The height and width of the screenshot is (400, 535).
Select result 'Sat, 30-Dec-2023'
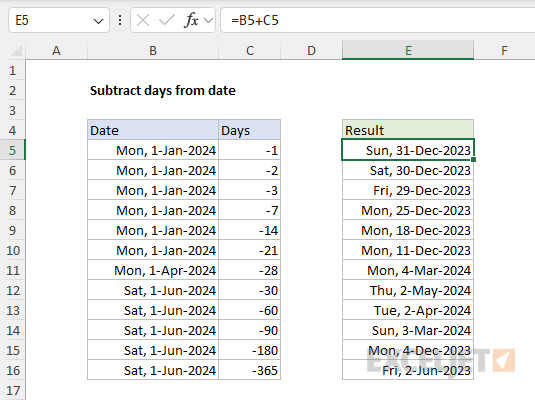point(408,170)
